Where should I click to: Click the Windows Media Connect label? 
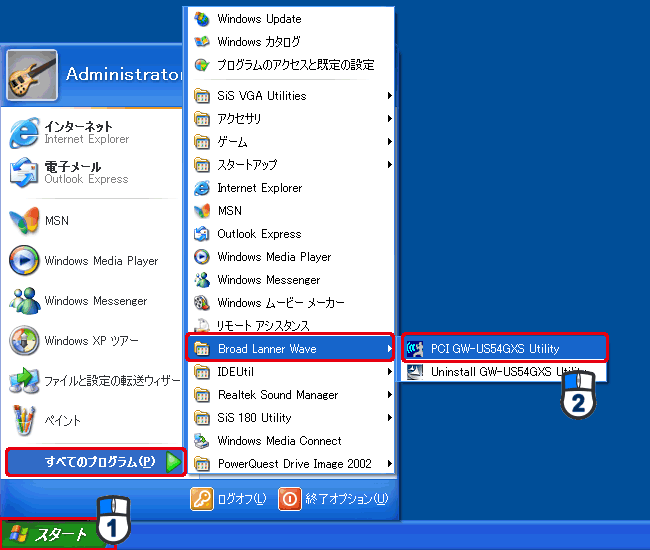tap(279, 441)
